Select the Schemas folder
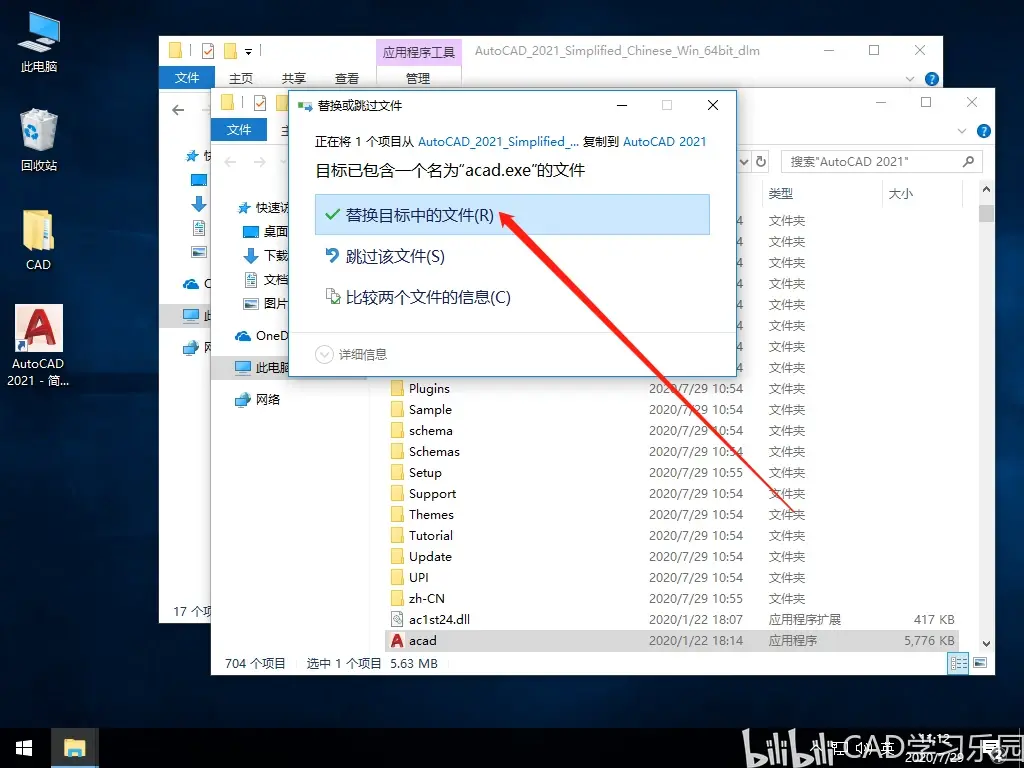 click(x=434, y=451)
